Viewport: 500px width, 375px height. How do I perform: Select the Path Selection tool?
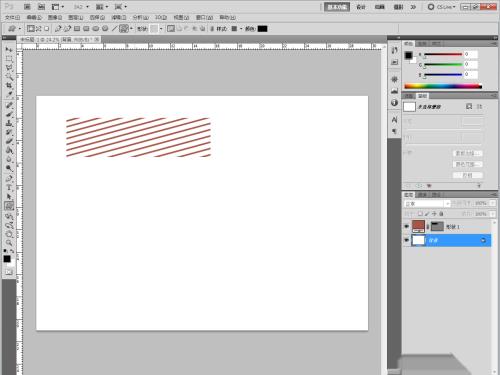point(9,197)
